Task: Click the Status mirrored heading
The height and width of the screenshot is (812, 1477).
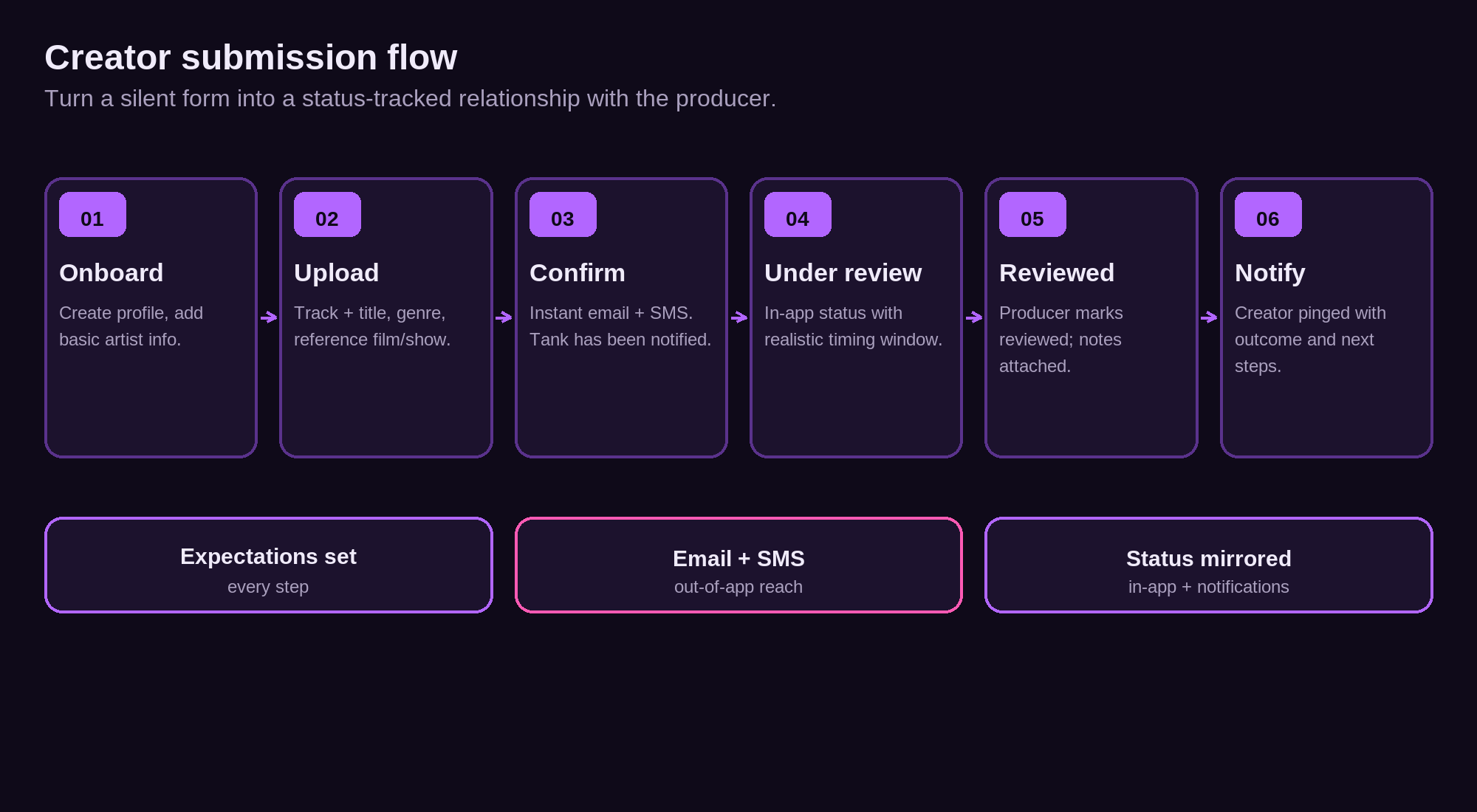Action: pyautogui.click(x=1209, y=559)
